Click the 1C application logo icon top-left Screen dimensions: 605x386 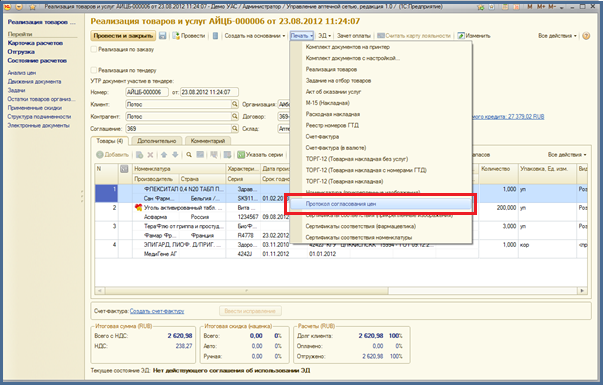tap(7, 7)
